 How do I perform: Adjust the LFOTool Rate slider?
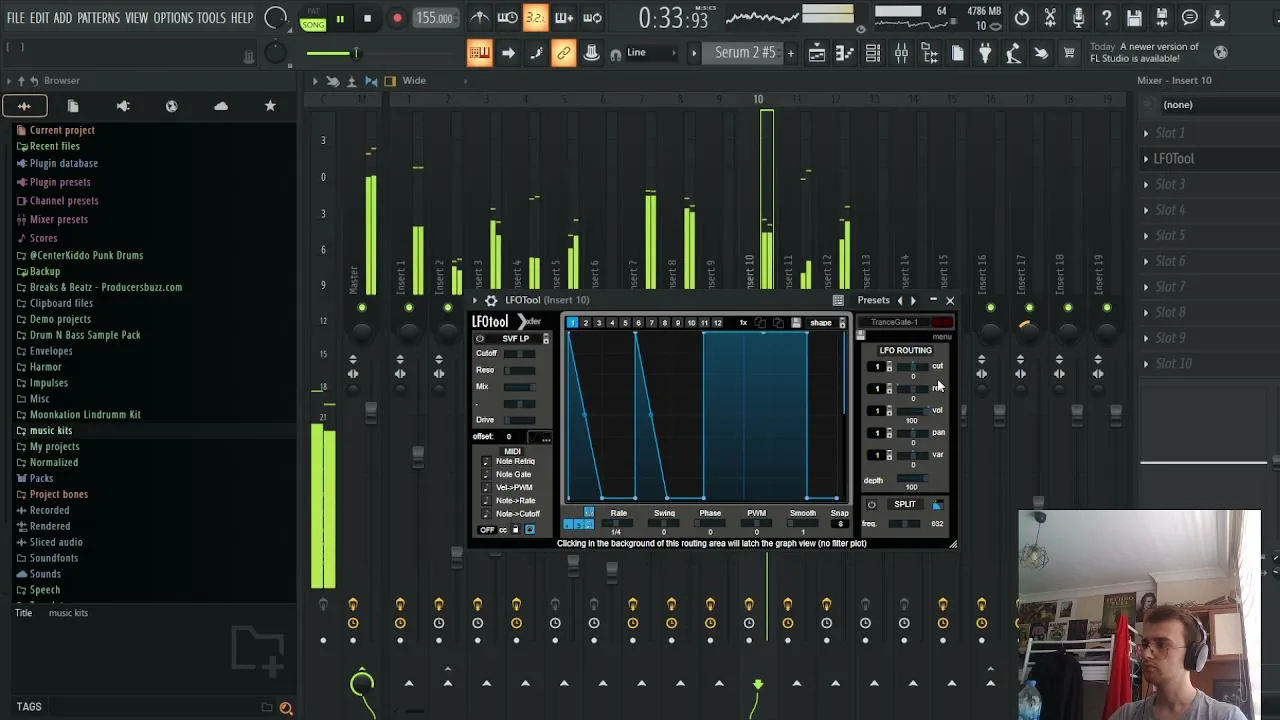pos(619,524)
